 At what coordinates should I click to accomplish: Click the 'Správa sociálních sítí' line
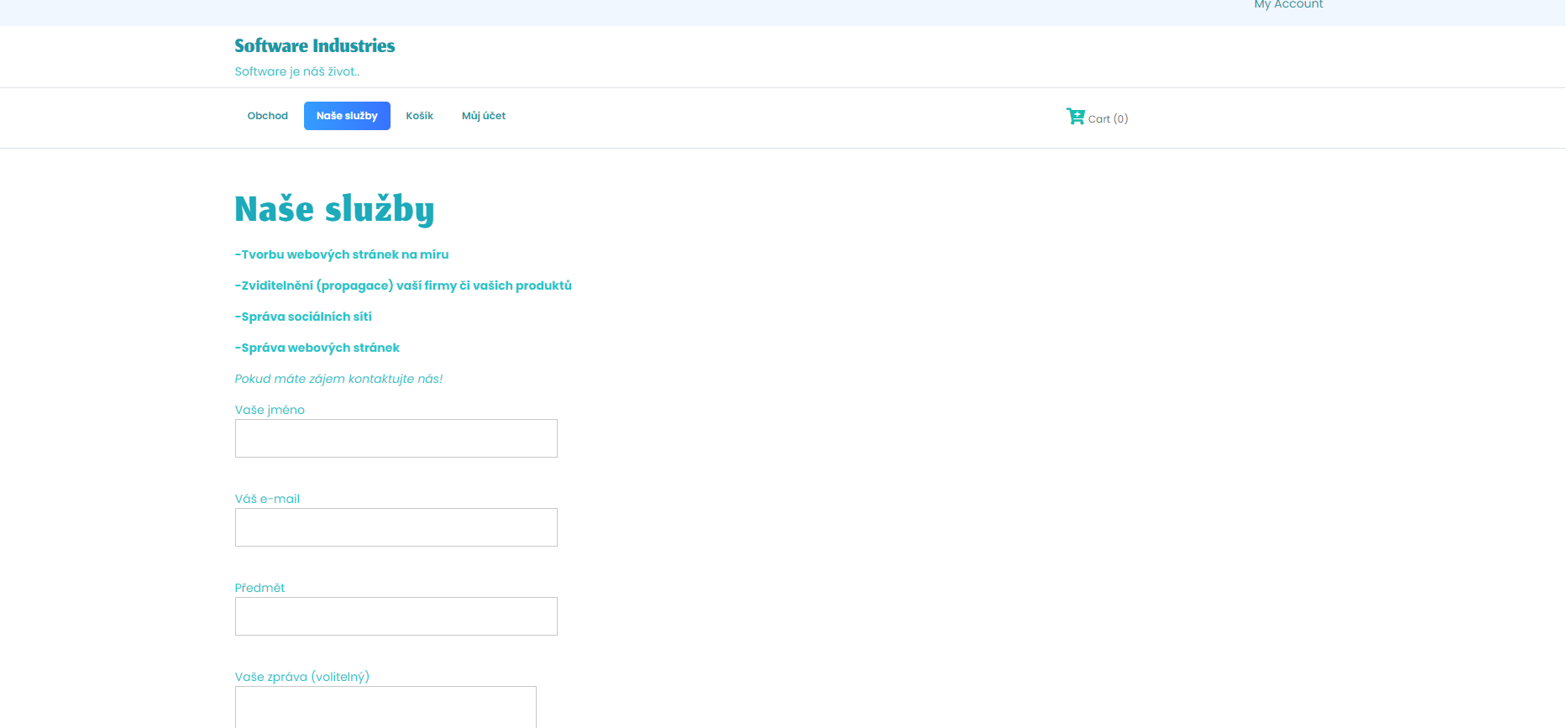pos(303,317)
